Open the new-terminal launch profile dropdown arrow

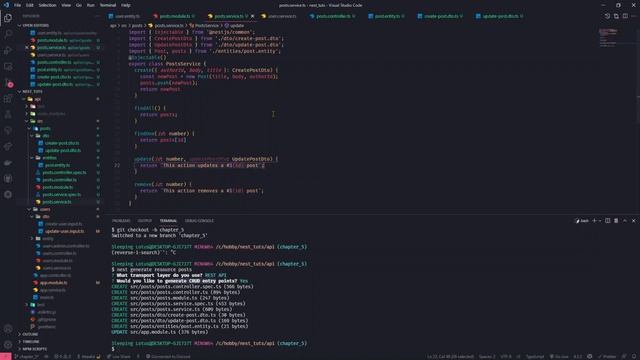[600, 221]
